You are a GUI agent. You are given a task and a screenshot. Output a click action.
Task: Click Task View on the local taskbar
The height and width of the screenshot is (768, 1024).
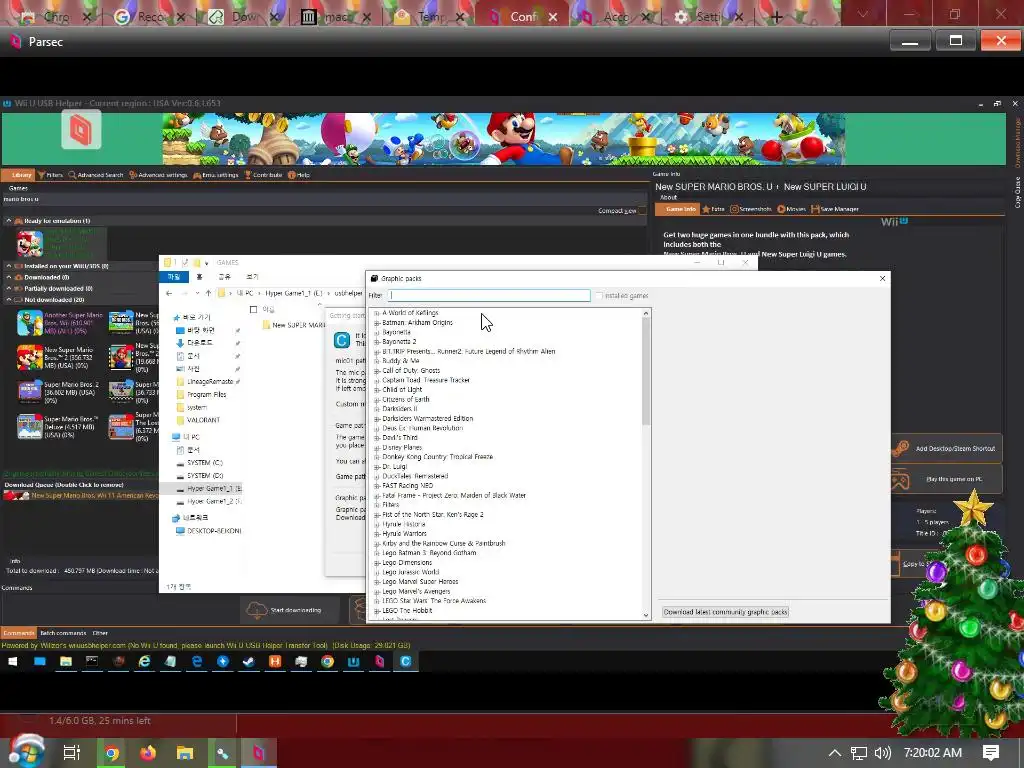(71, 753)
